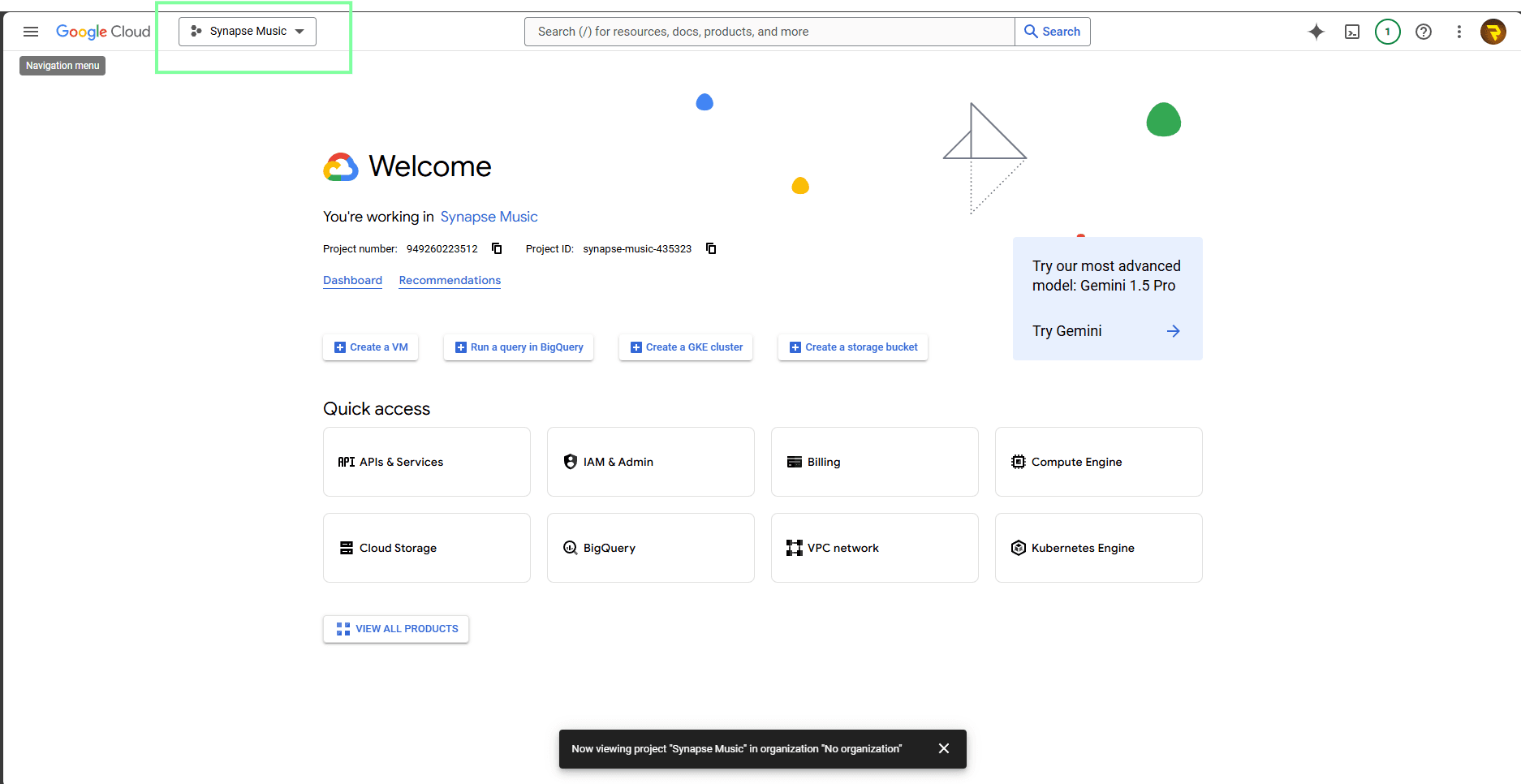Copy the project number to clipboard
The height and width of the screenshot is (784, 1521).
[x=497, y=248]
